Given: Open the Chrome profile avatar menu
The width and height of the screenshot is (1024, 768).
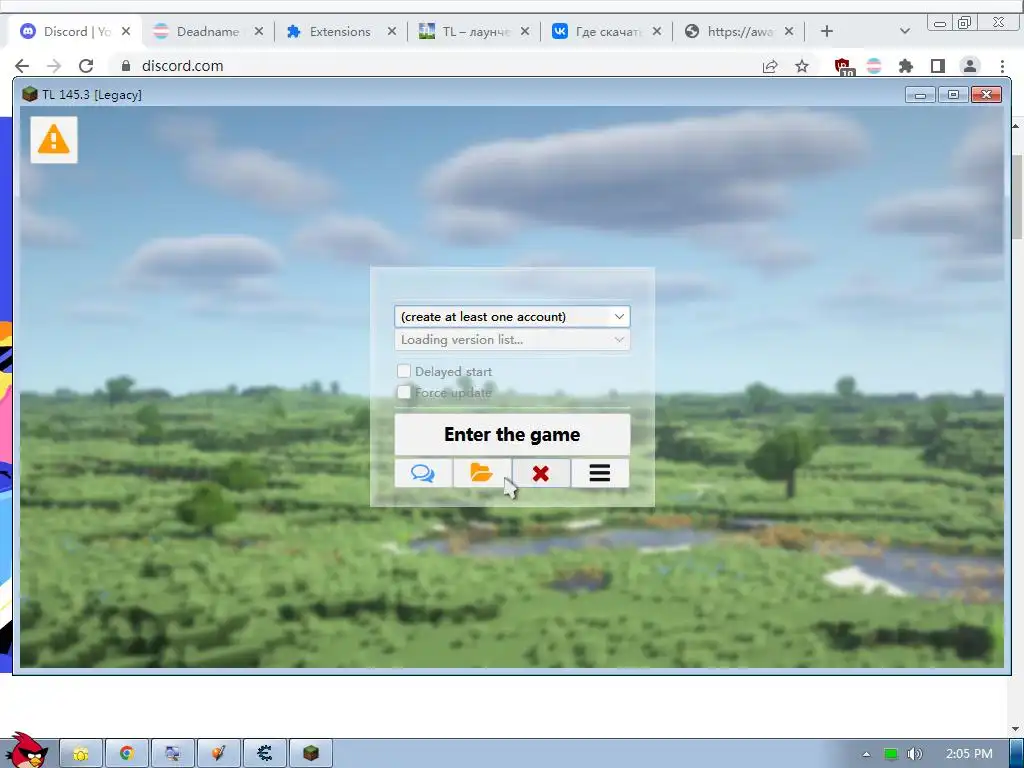Looking at the screenshot, I should pyautogui.click(x=970, y=66).
